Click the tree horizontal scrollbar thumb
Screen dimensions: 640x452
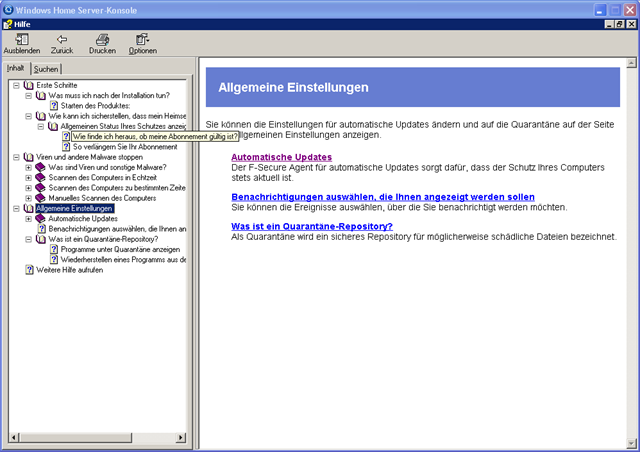pyautogui.click(x=75, y=437)
